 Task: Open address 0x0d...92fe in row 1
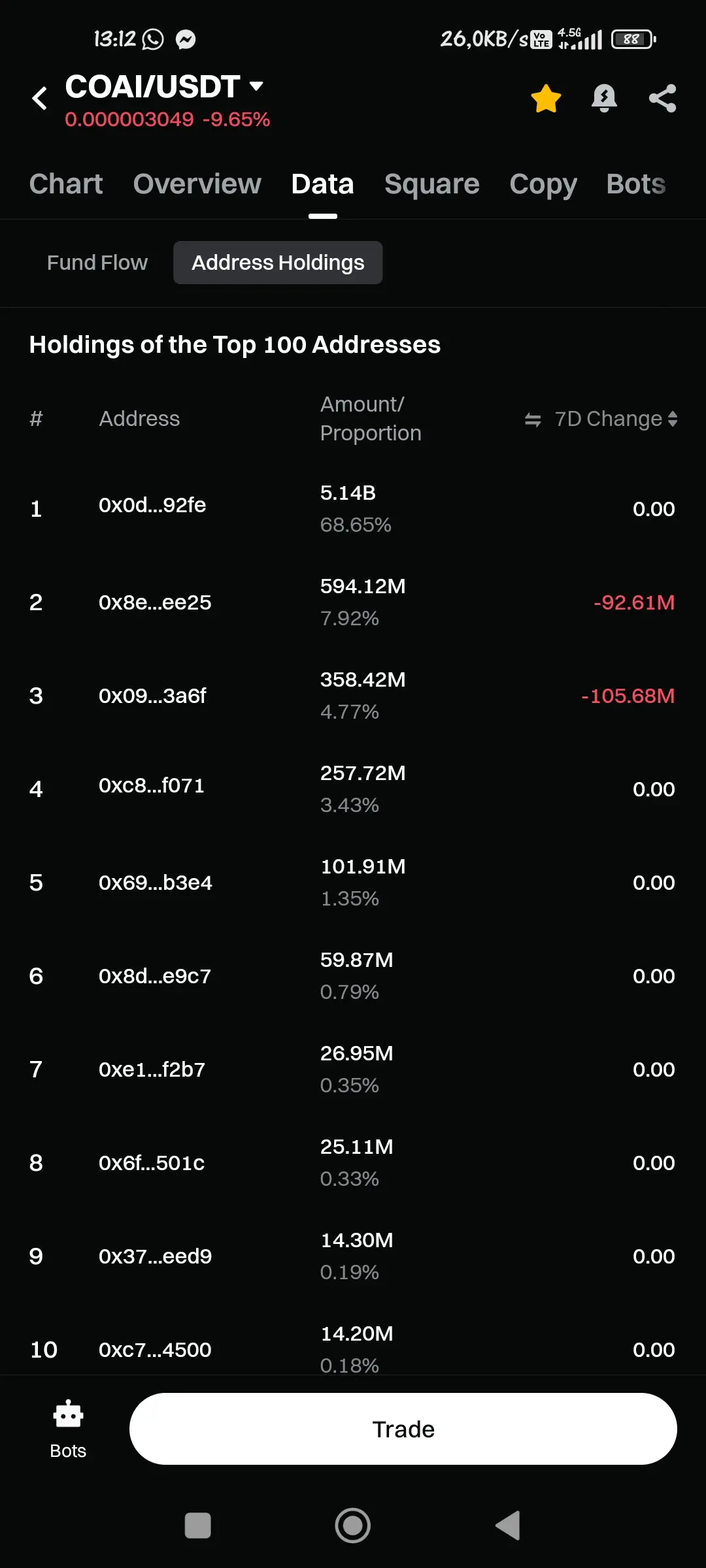pos(152,505)
